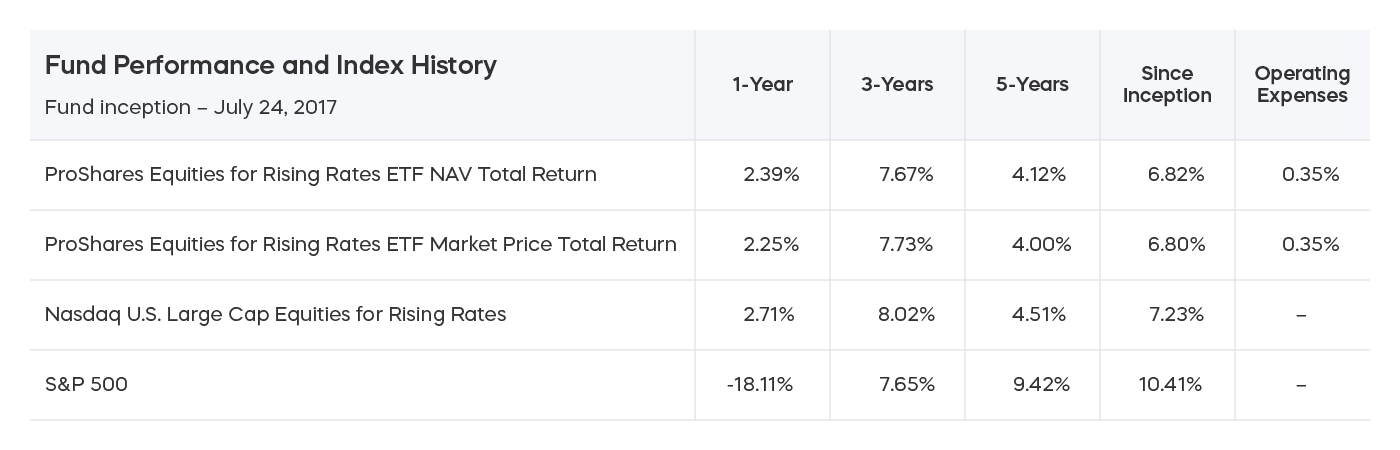Viewport: 1400px width, 450px height.
Task: Select the 8.02% Nasdaq 3-Years cell
Action: pos(906,315)
